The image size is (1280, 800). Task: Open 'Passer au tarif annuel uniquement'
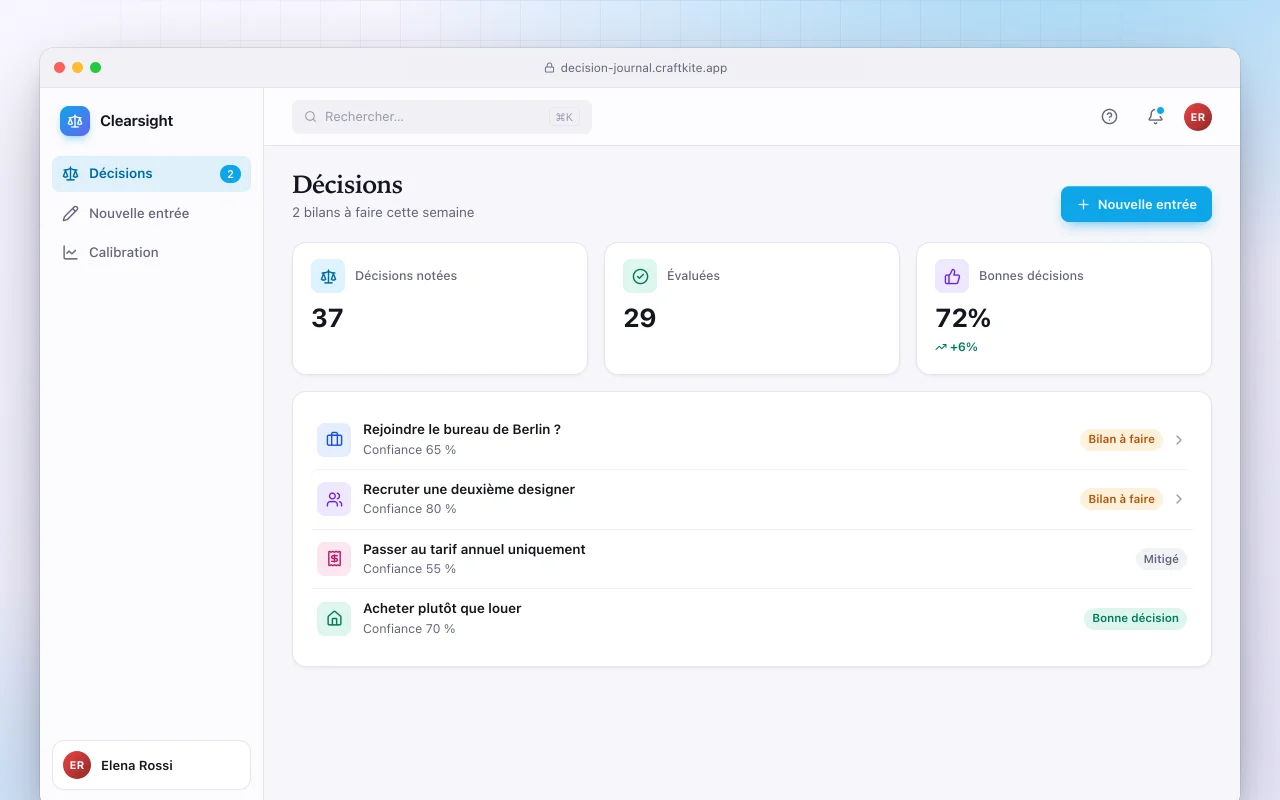(x=752, y=559)
